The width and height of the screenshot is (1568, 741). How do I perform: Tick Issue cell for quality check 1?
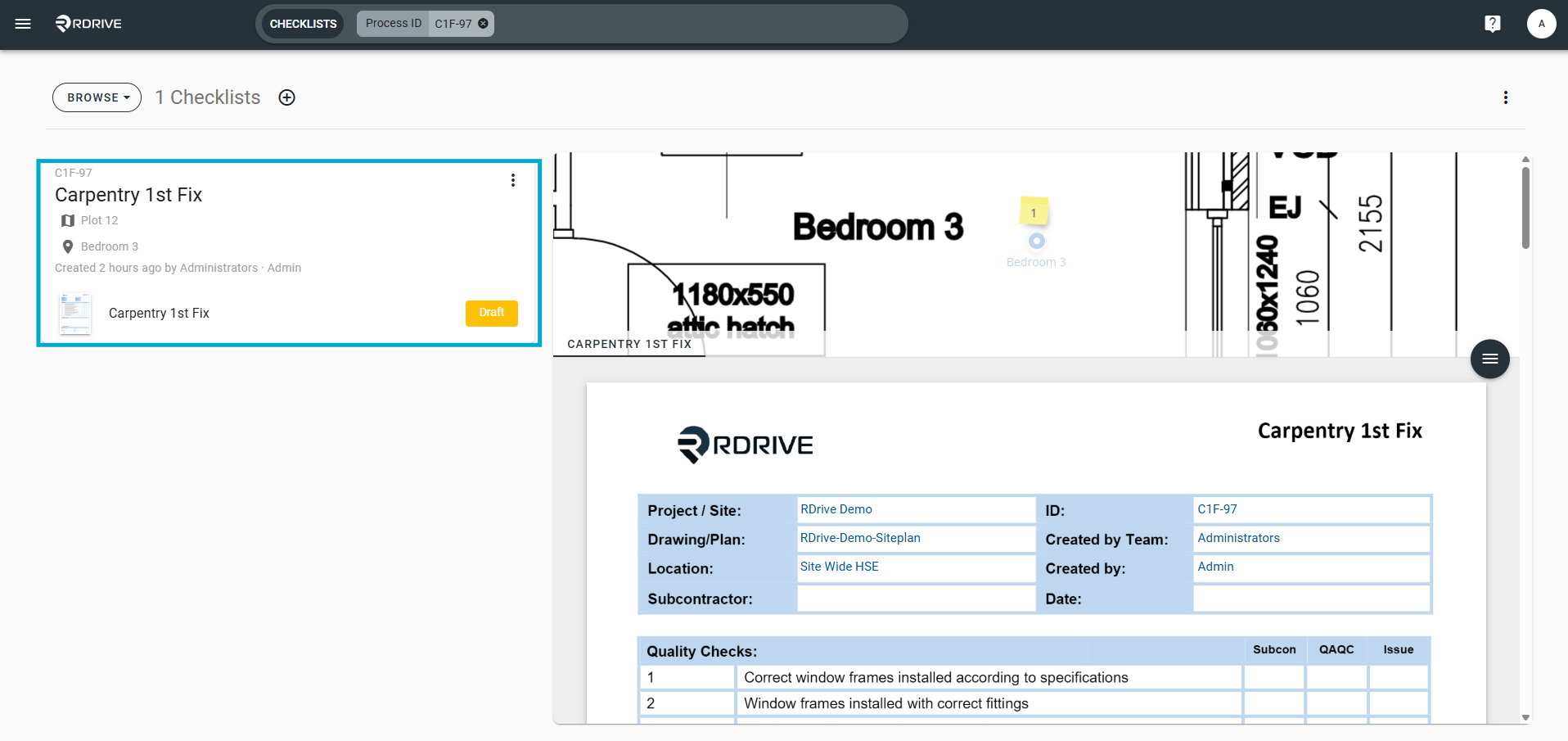click(1399, 677)
